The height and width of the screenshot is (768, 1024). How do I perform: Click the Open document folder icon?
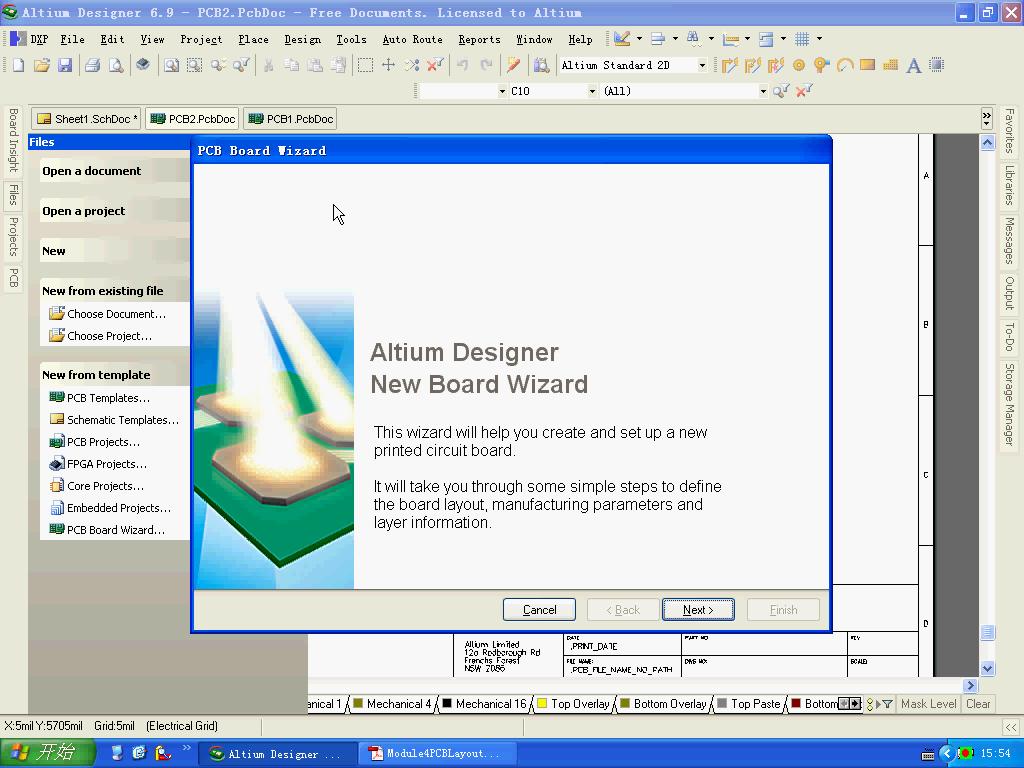coord(42,65)
